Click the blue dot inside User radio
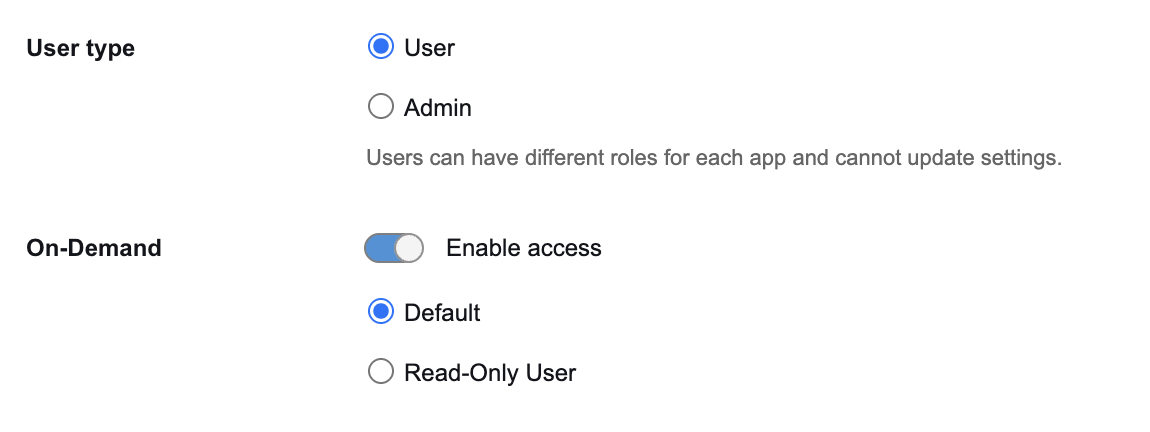Image resolution: width=1150 pixels, height=432 pixels. point(380,47)
